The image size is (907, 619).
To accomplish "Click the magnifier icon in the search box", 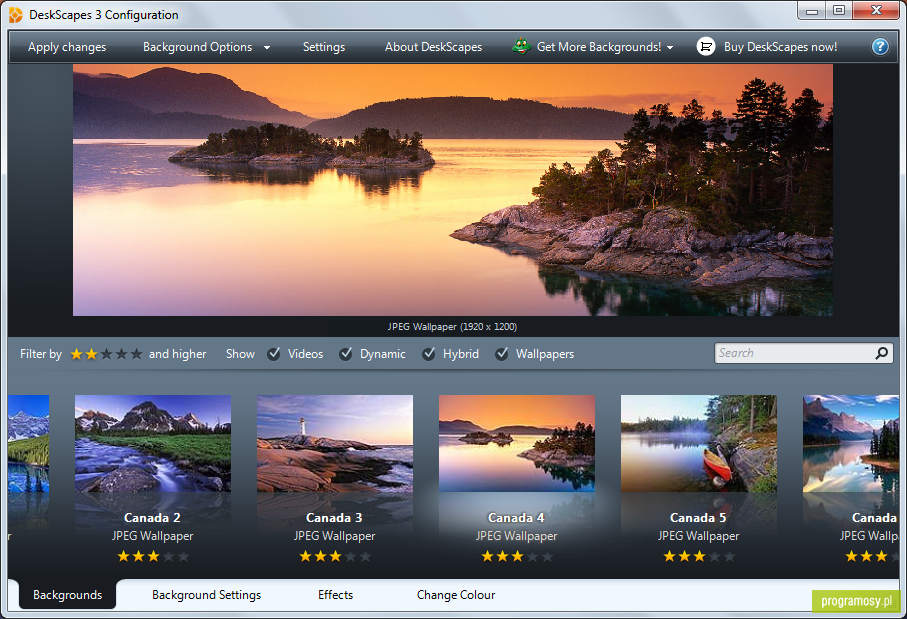I will click(x=882, y=353).
